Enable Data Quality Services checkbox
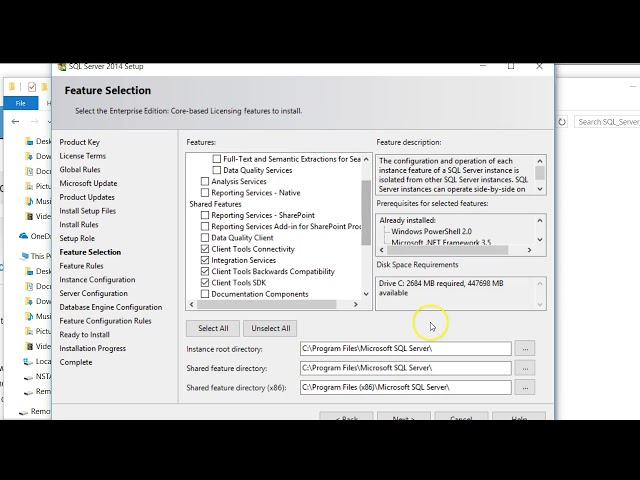The image size is (640, 480). pos(217,170)
